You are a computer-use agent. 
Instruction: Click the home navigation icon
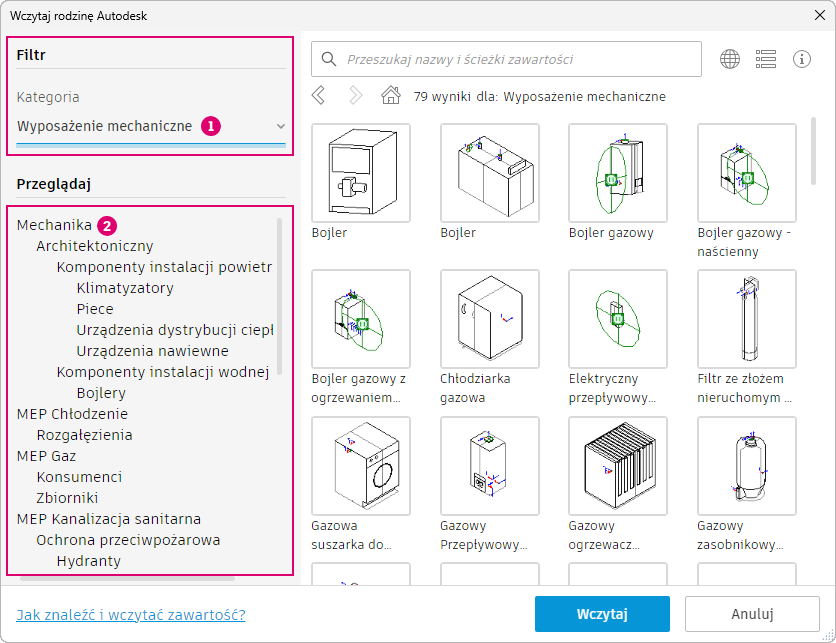tap(391, 96)
